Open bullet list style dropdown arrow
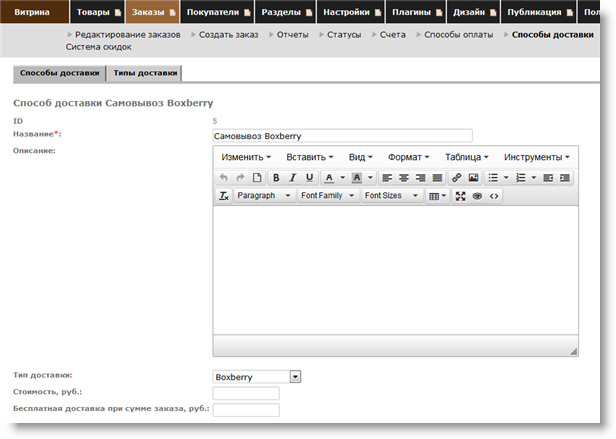616x439 pixels. 506,178
